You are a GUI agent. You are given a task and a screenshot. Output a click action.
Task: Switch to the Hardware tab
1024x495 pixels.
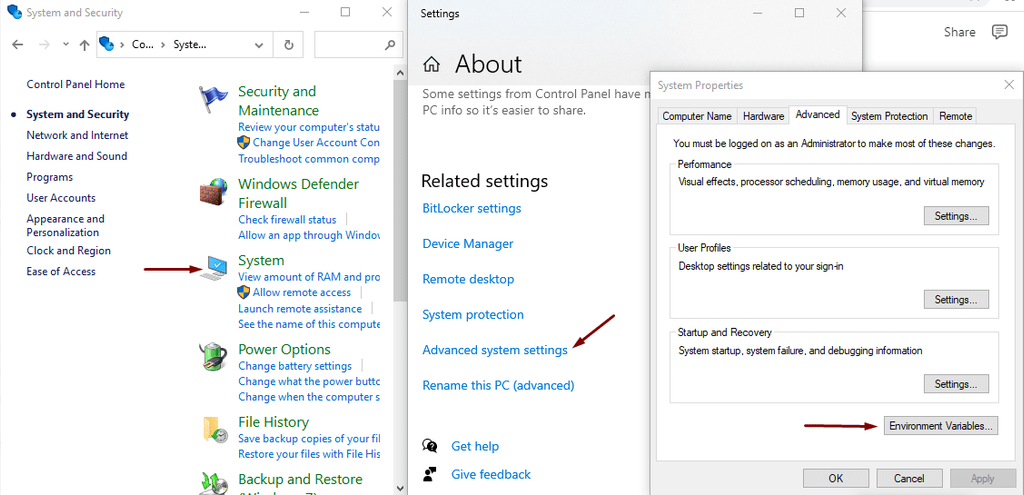[763, 116]
